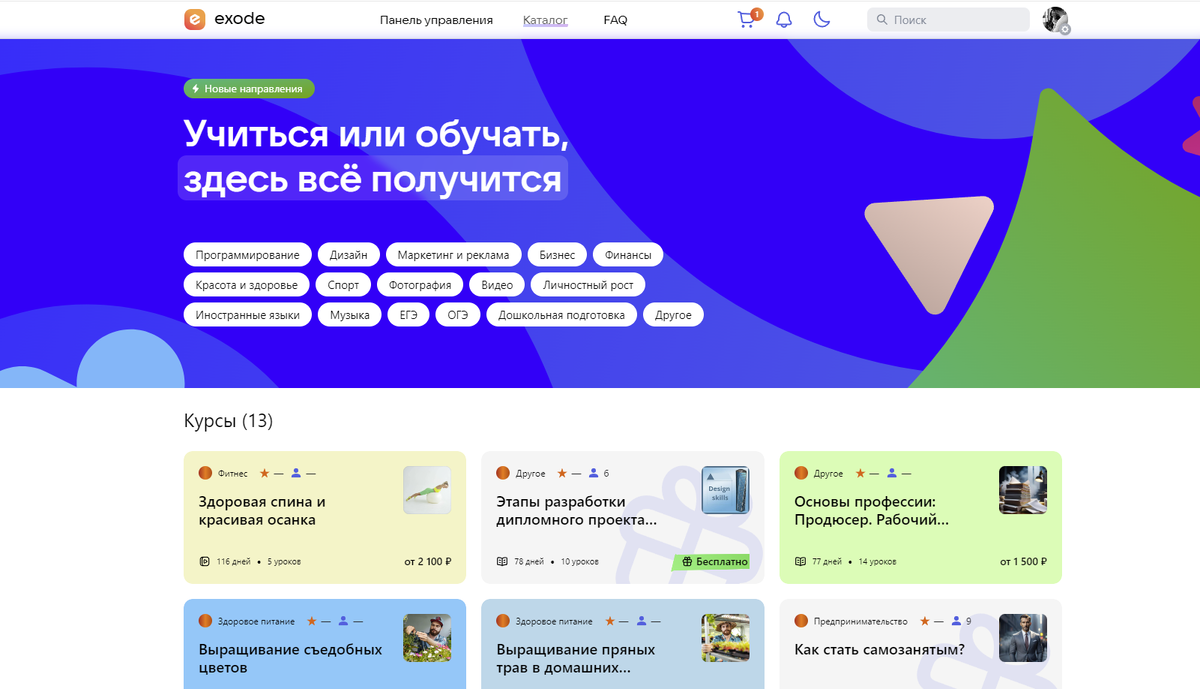Click the 10 уроков text
The width and height of the screenshot is (1200, 689).
580,562
